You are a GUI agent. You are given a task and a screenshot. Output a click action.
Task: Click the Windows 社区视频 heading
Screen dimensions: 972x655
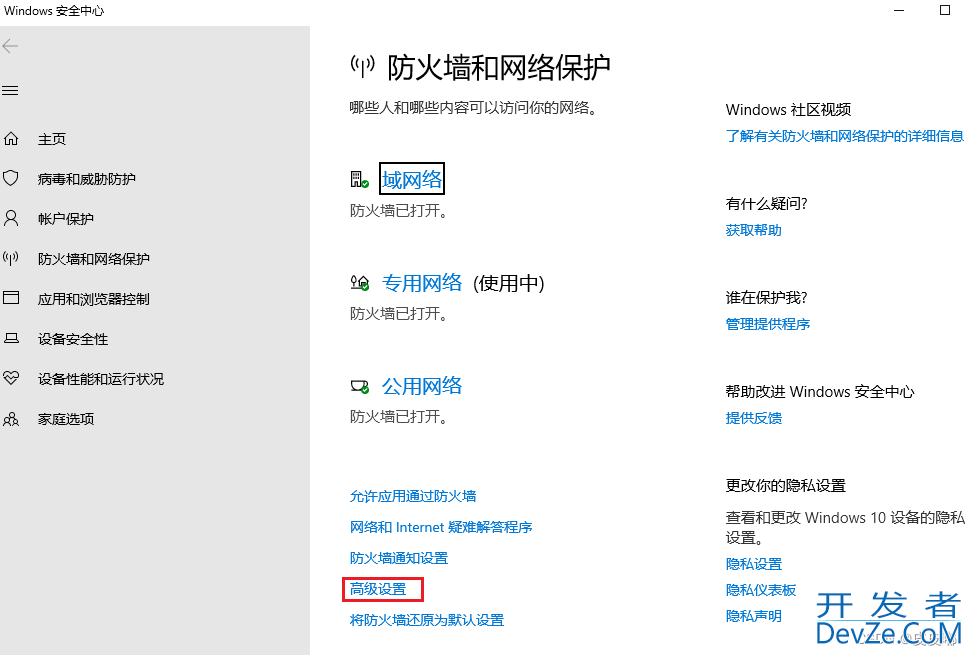(788, 110)
